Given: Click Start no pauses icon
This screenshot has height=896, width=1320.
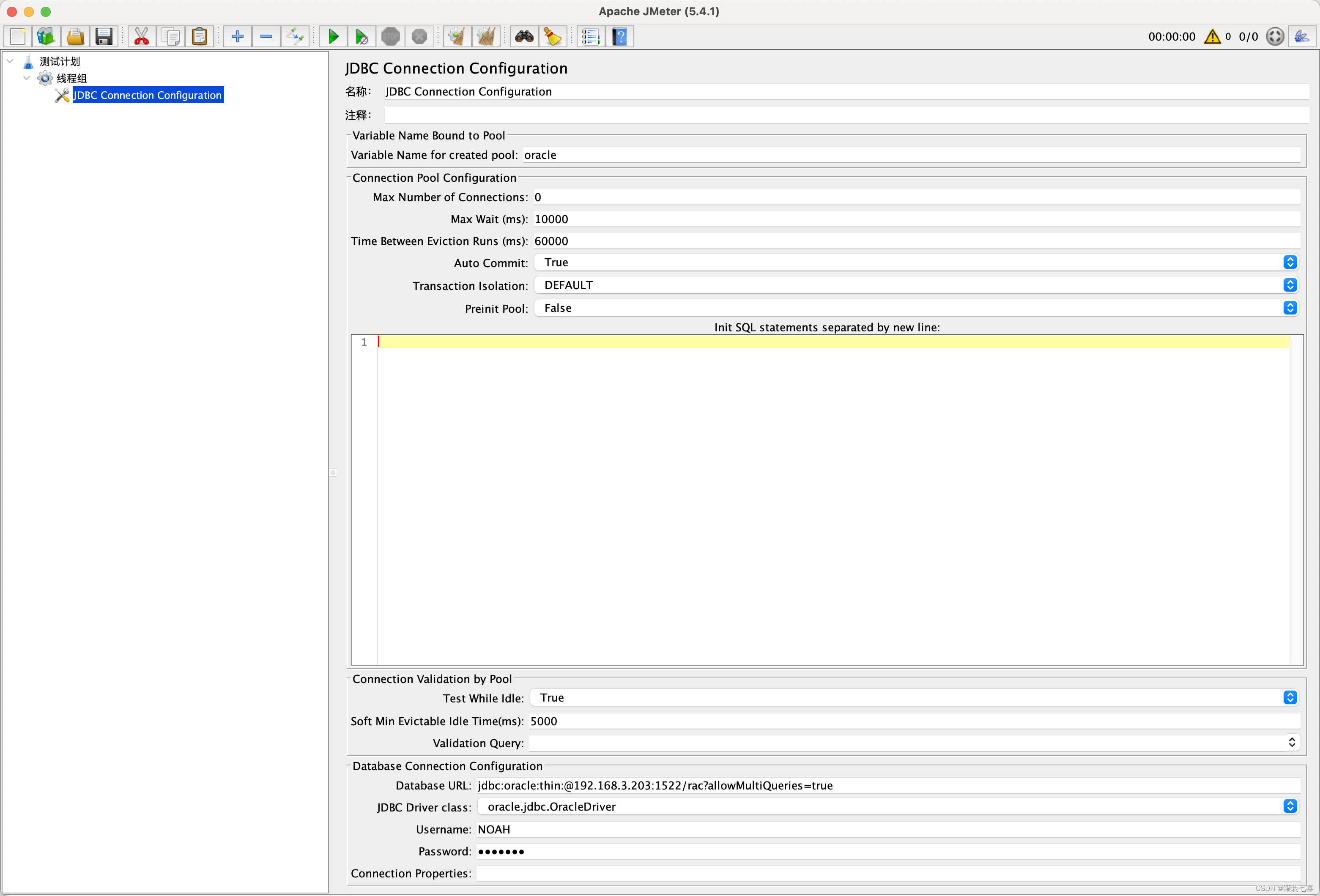Looking at the screenshot, I should pyautogui.click(x=362, y=37).
